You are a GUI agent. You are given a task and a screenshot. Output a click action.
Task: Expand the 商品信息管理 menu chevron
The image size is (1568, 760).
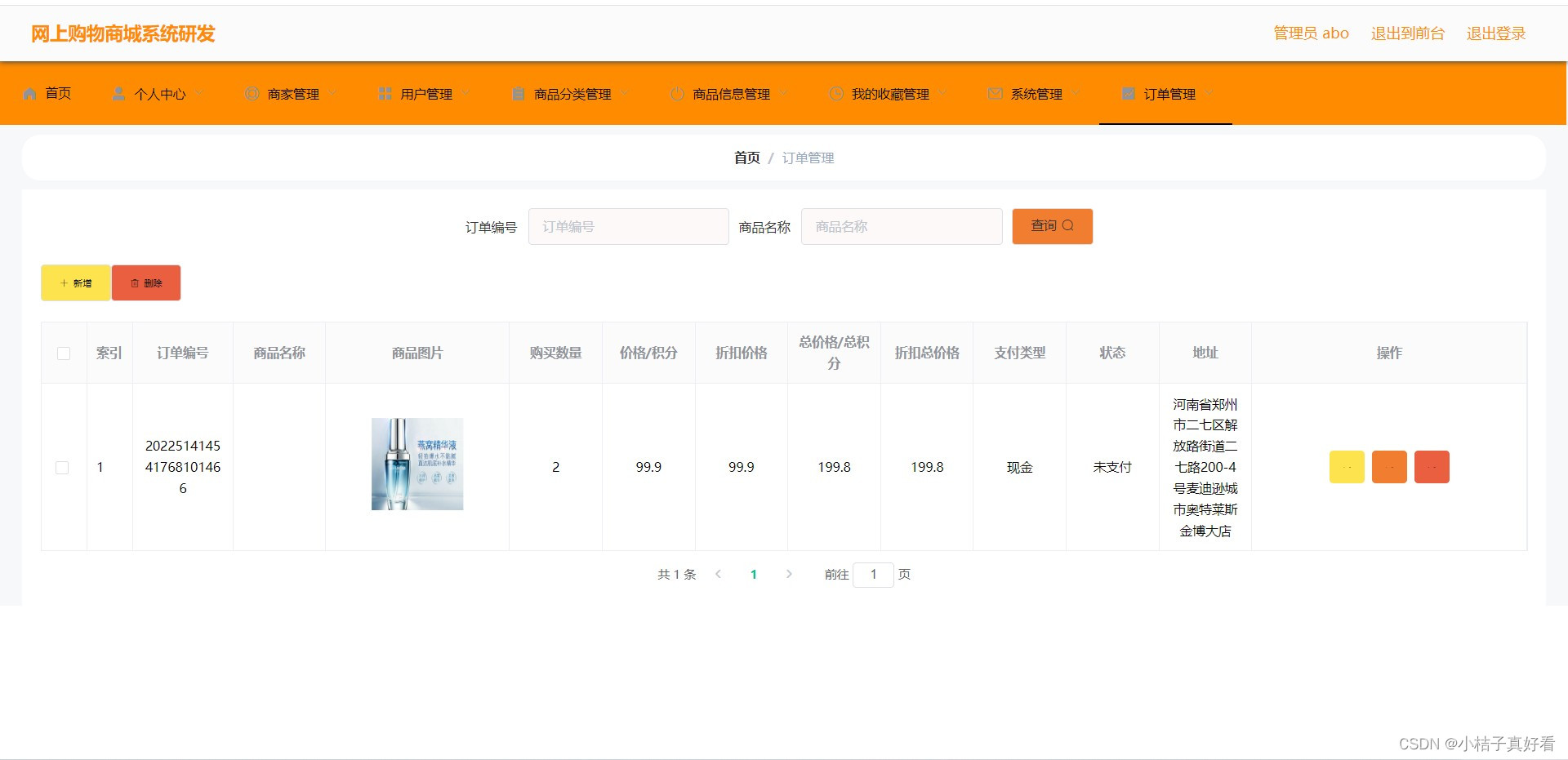click(x=783, y=94)
